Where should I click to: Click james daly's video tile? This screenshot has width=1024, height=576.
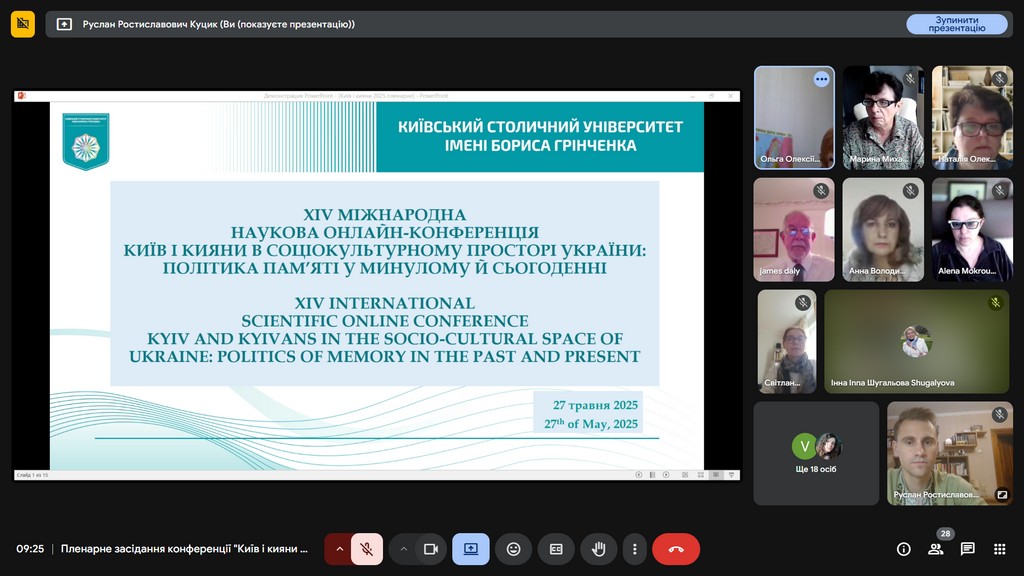[x=793, y=229]
